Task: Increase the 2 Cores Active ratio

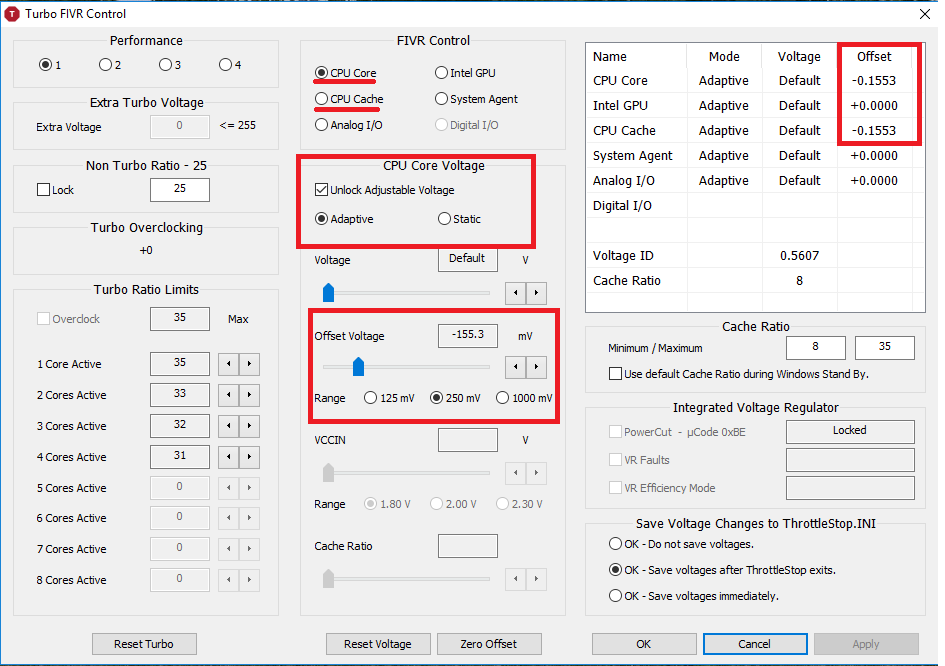Action: [x=250, y=395]
